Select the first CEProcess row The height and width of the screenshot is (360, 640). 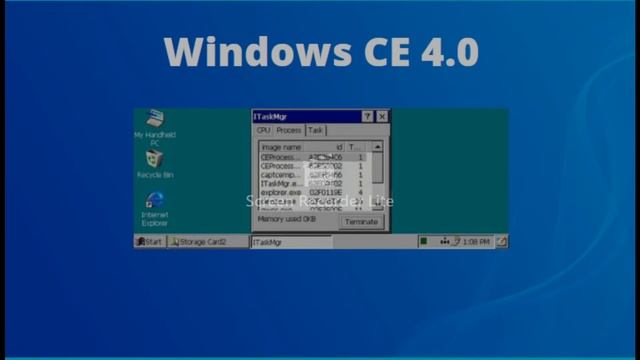tap(312, 157)
